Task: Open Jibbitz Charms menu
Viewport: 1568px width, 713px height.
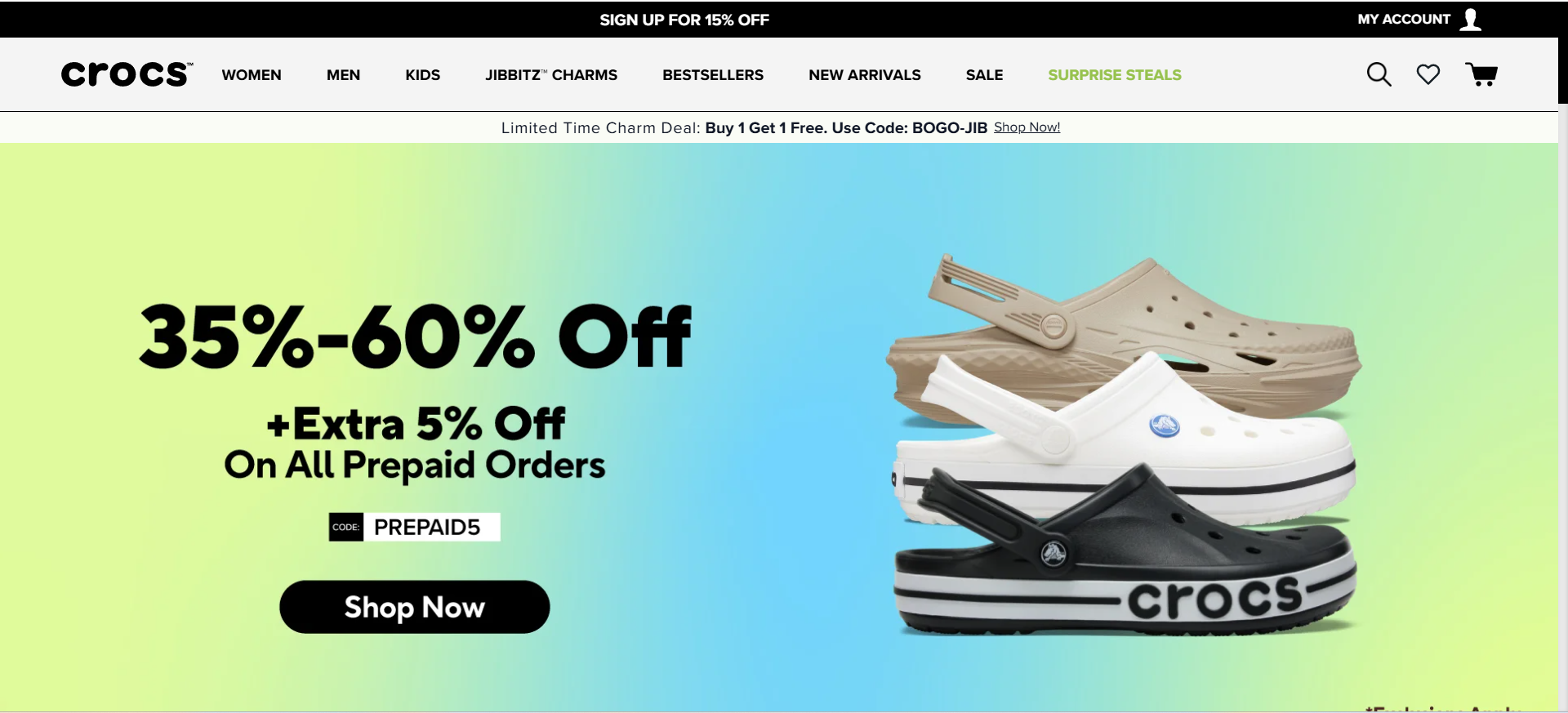Action: 551,75
